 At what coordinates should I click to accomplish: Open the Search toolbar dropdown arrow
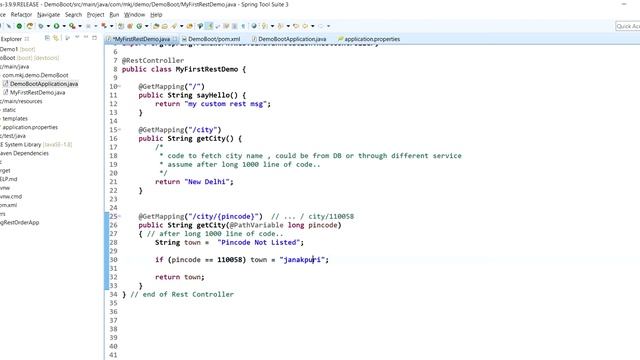click(182, 26)
